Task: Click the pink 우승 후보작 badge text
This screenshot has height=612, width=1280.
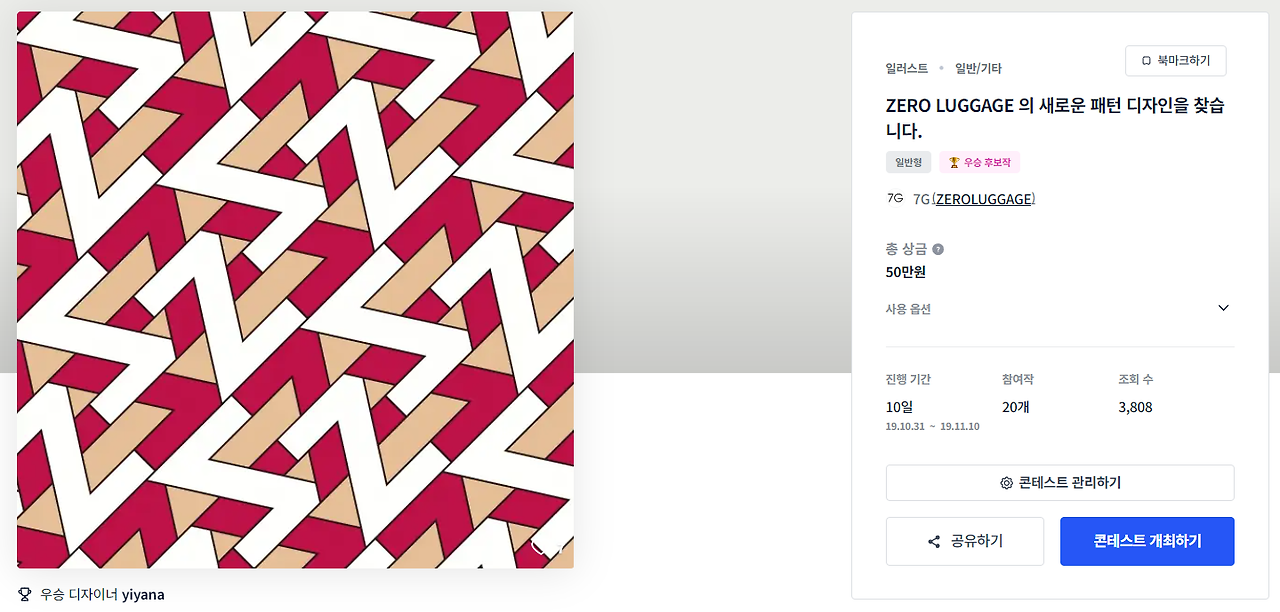Action: pyautogui.click(x=988, y=162)
